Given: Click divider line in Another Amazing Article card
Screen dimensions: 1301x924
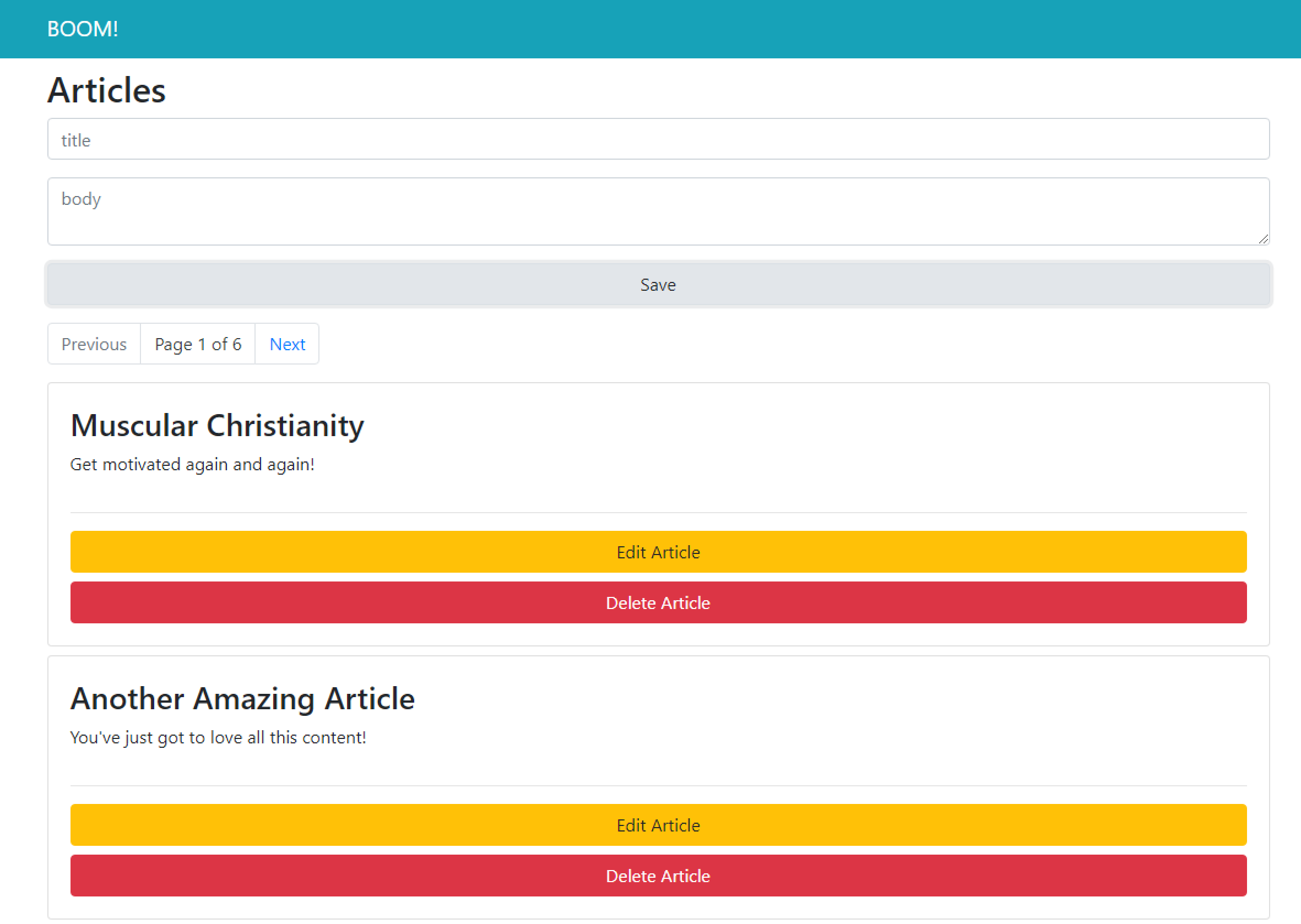Looking at the screenshot, I should pyautogui.click(x=658, y=786).
